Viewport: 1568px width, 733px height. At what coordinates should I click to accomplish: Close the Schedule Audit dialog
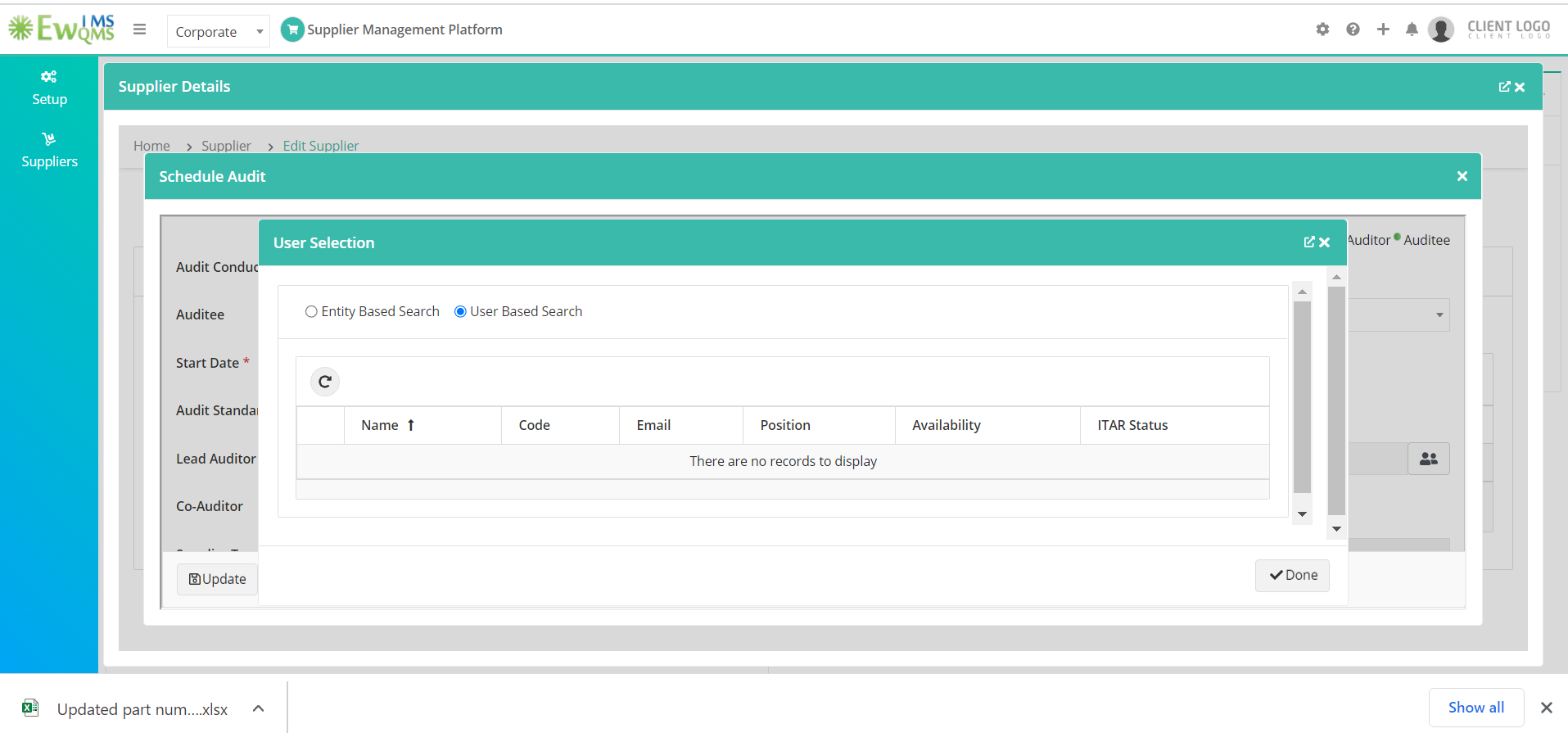[1462, 176]
